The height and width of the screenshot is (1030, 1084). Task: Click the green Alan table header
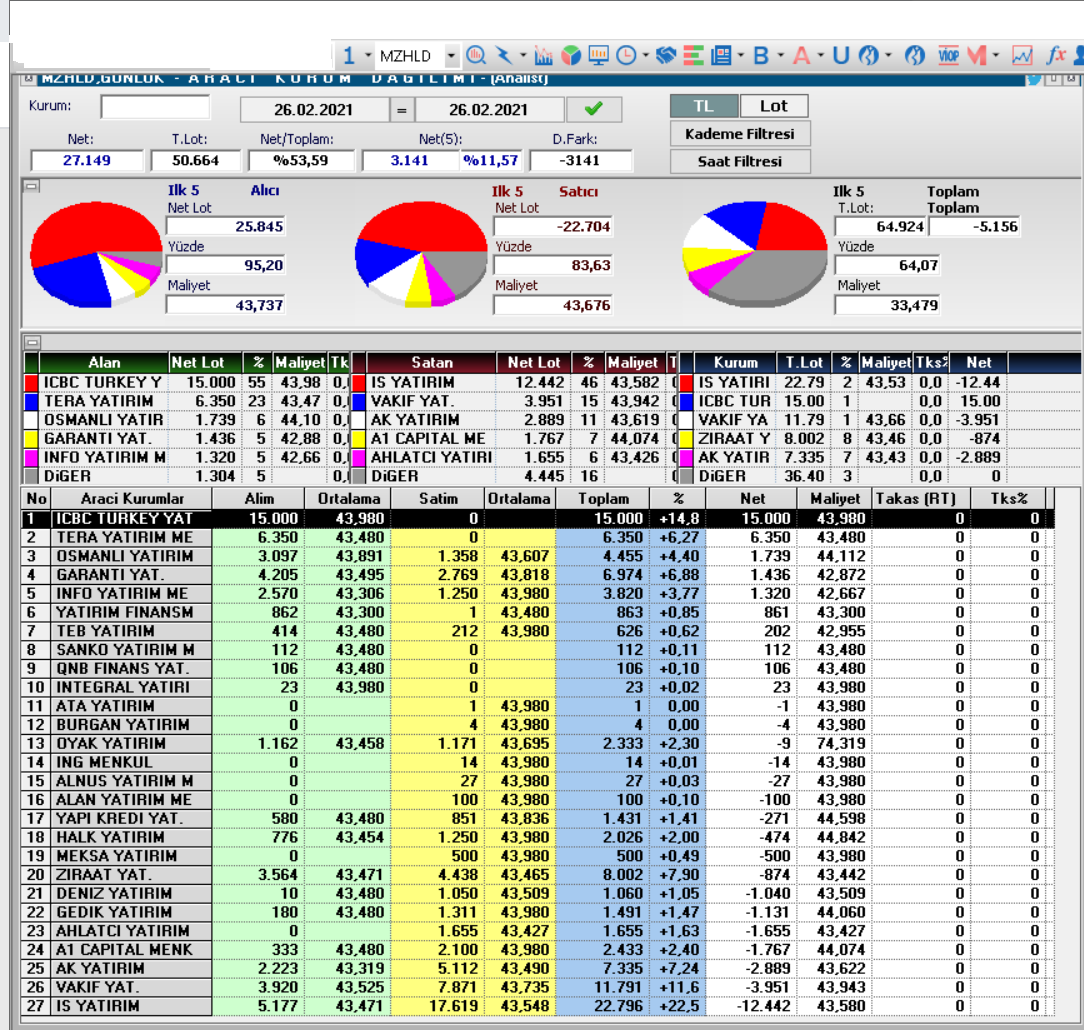pyautogui.click(x=104, y=362)
